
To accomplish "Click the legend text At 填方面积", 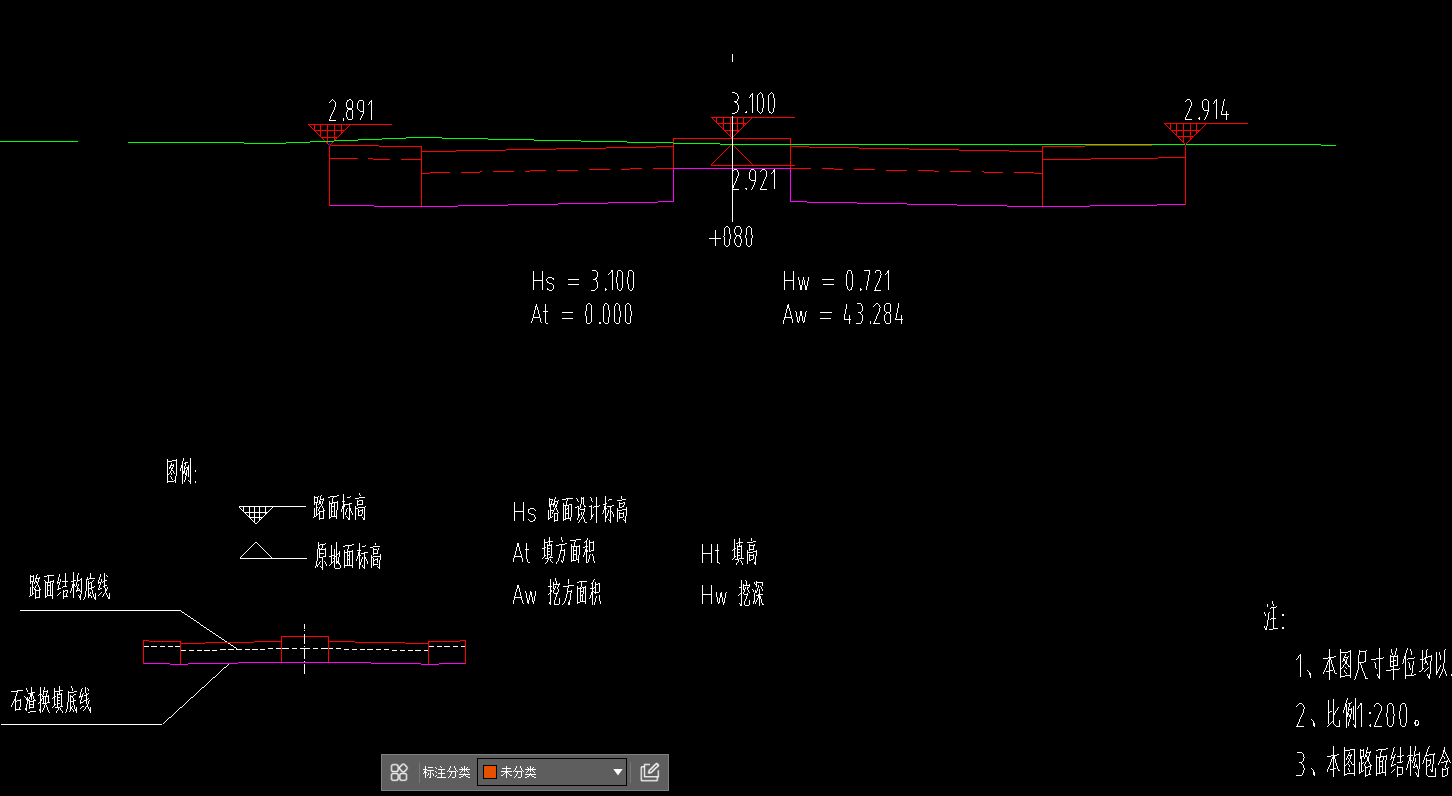I will click(554, 552).
